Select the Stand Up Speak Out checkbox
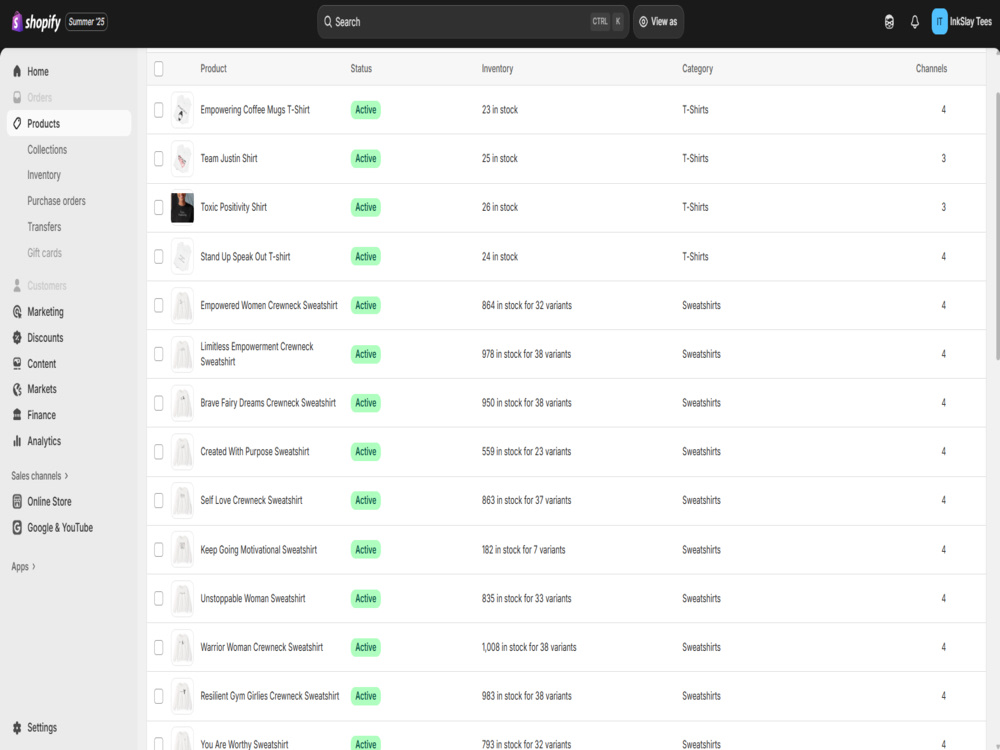 [159, 256]
